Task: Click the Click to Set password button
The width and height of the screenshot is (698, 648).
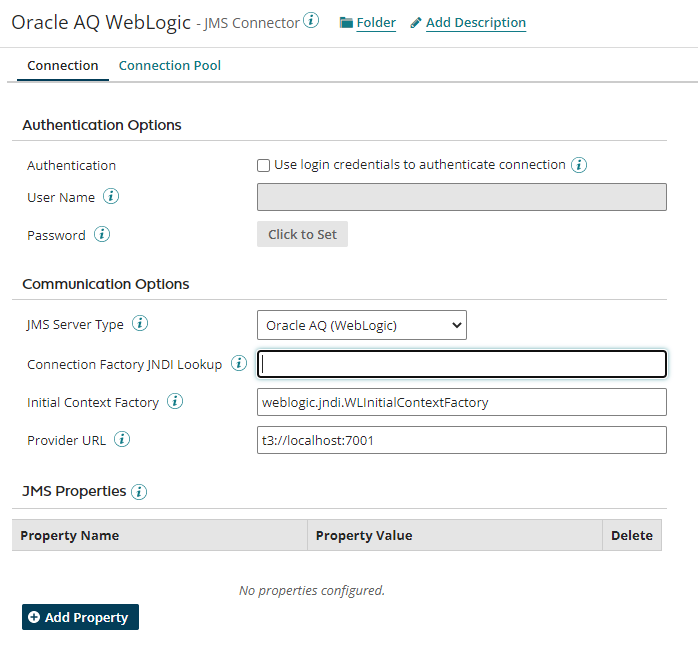Action: 302,234
